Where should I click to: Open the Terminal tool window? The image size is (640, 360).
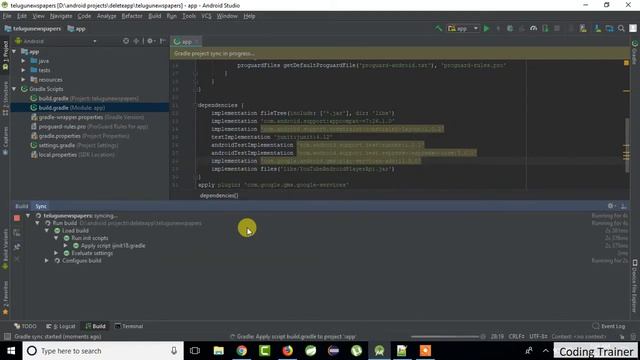(129, 326)
